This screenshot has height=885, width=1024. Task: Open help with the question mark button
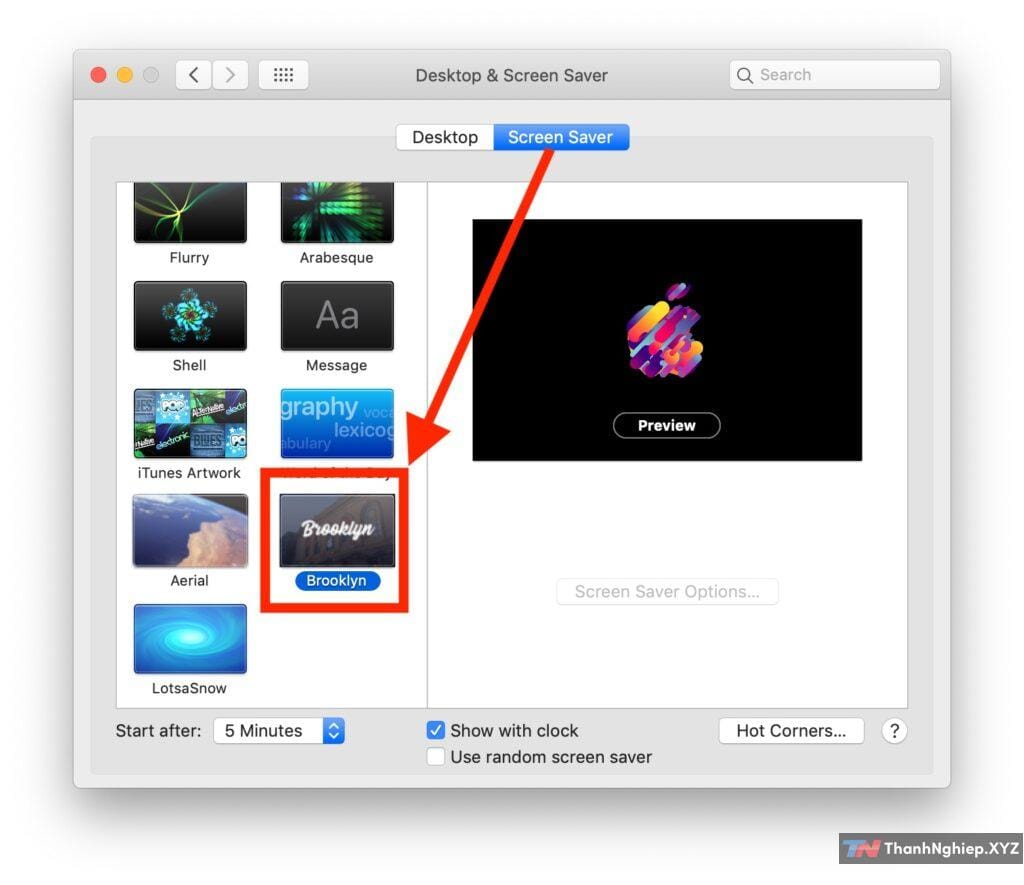coord(894,730)
